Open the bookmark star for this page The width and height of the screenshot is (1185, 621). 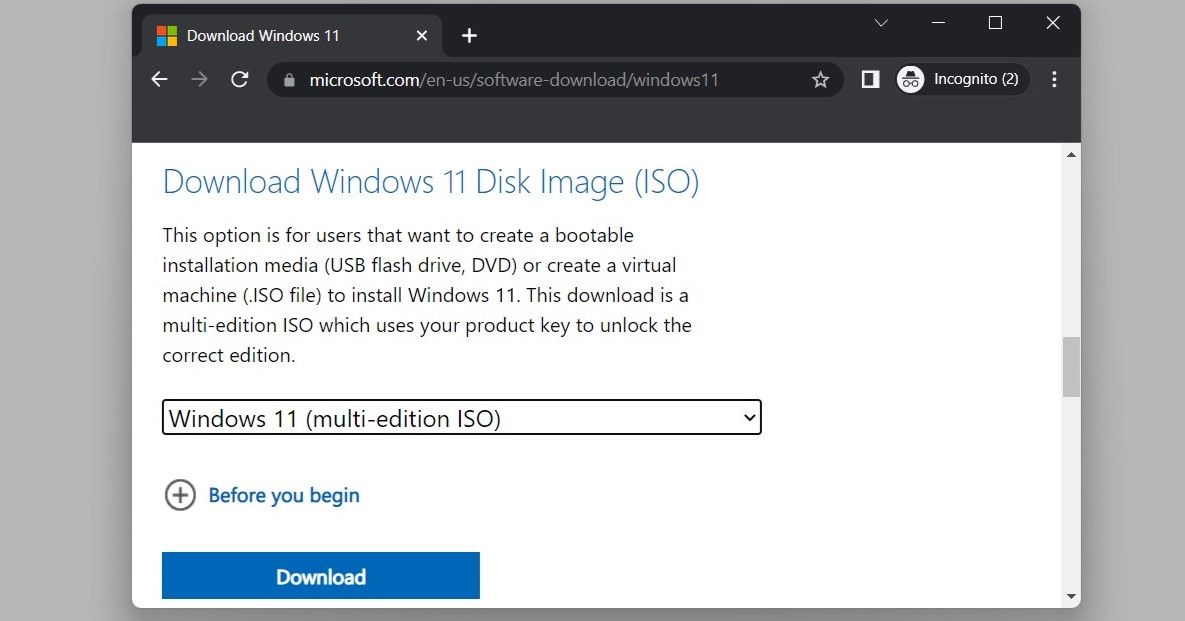tap(820, 79)
